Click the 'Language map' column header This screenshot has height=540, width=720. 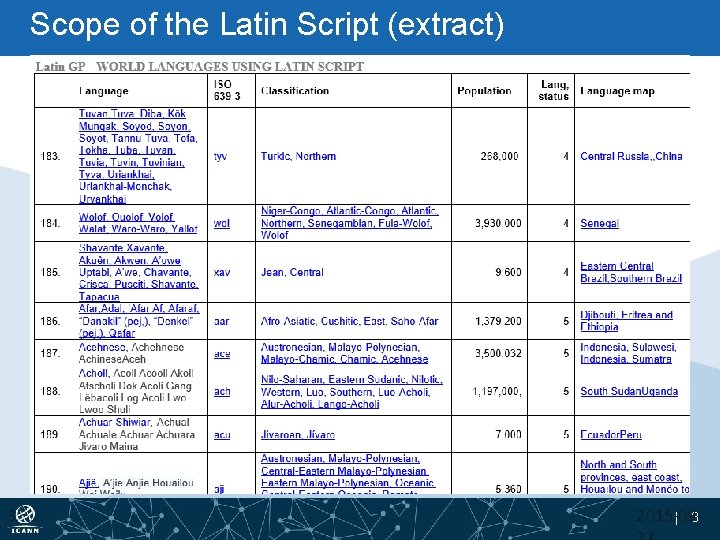617,91
